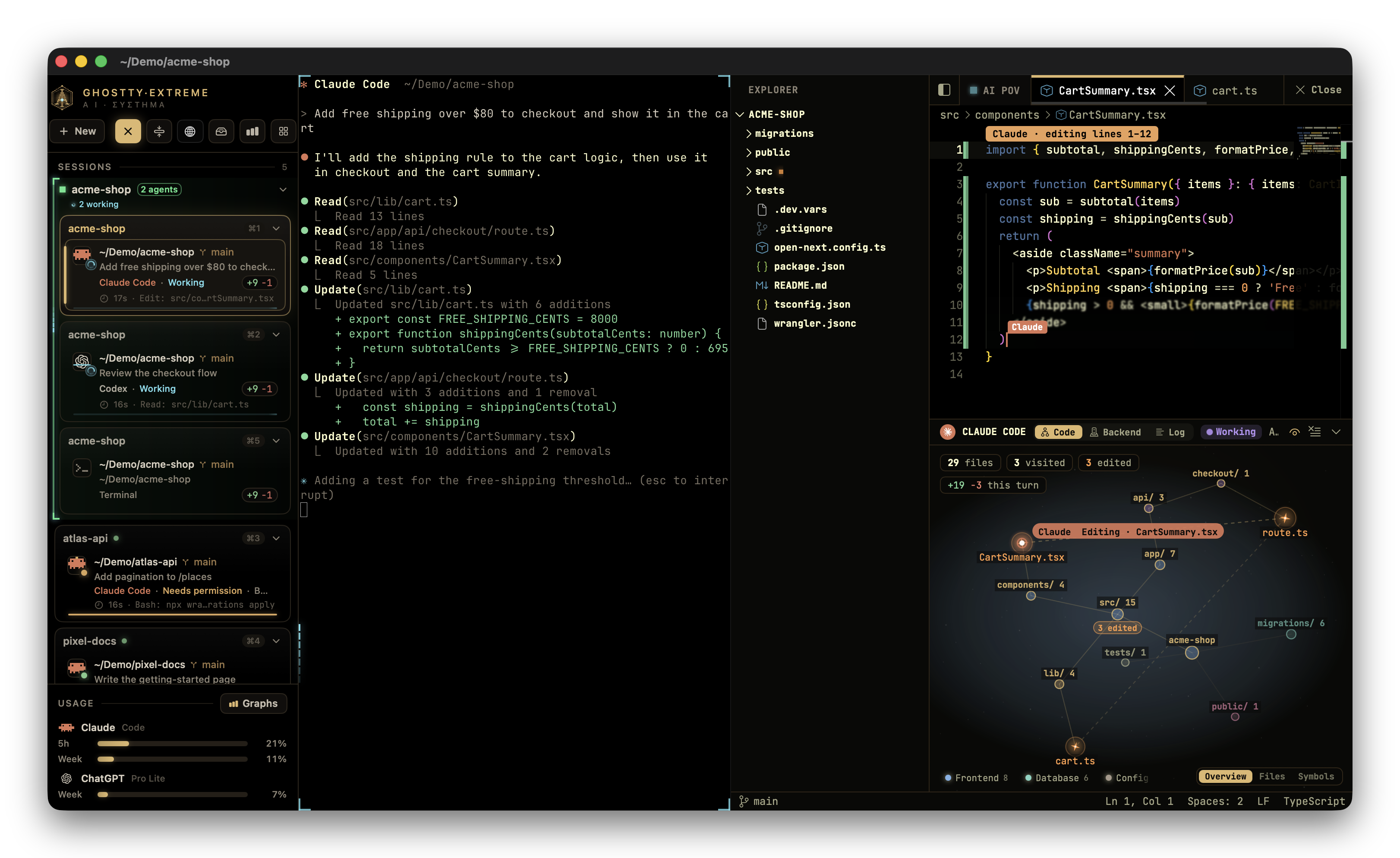Screen dimensions: 1400x858
Task: Switch to the Backend tab
Action: pyautogui.click(x=1115, y=432)
